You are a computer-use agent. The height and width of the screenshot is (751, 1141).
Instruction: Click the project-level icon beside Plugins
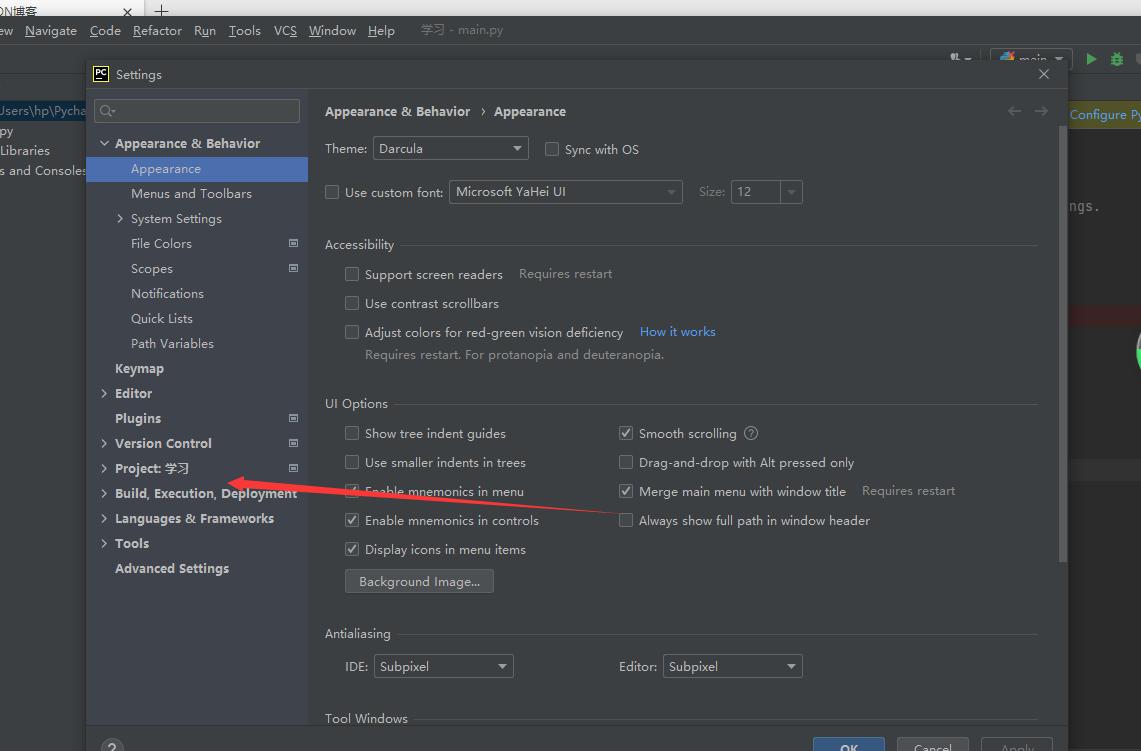pyautogui.click(x=293, y=418)
